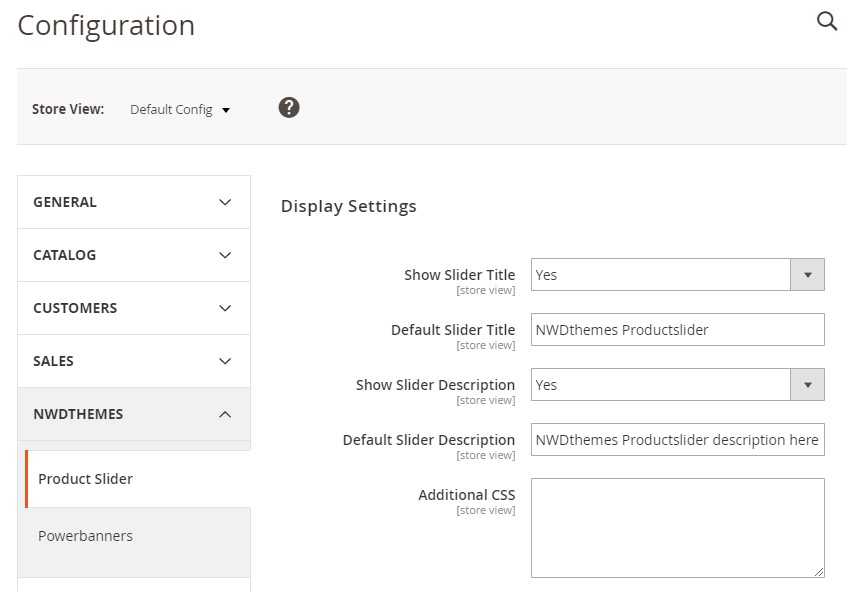This screenshot has width=847, height=592.
Task: Focus the Default Slider Description field
Action: tap(677, 440)
